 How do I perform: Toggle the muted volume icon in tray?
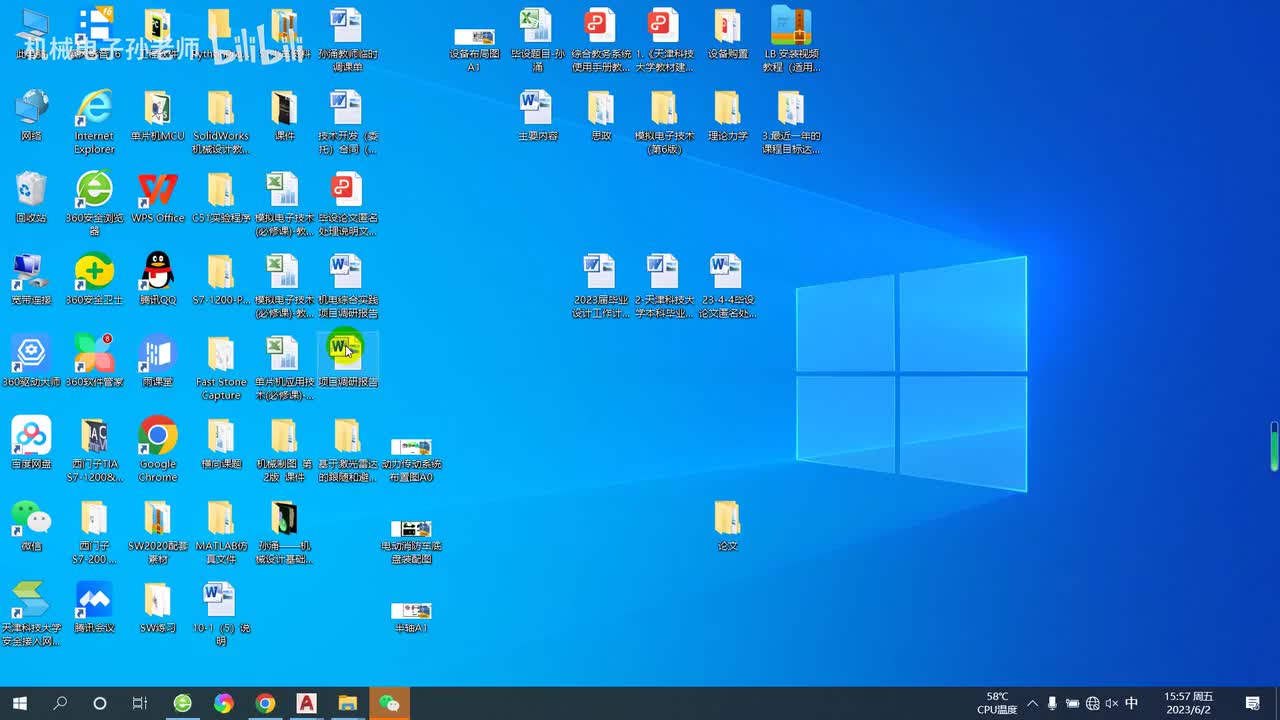pyautogui.click(x=1111, y=703)
